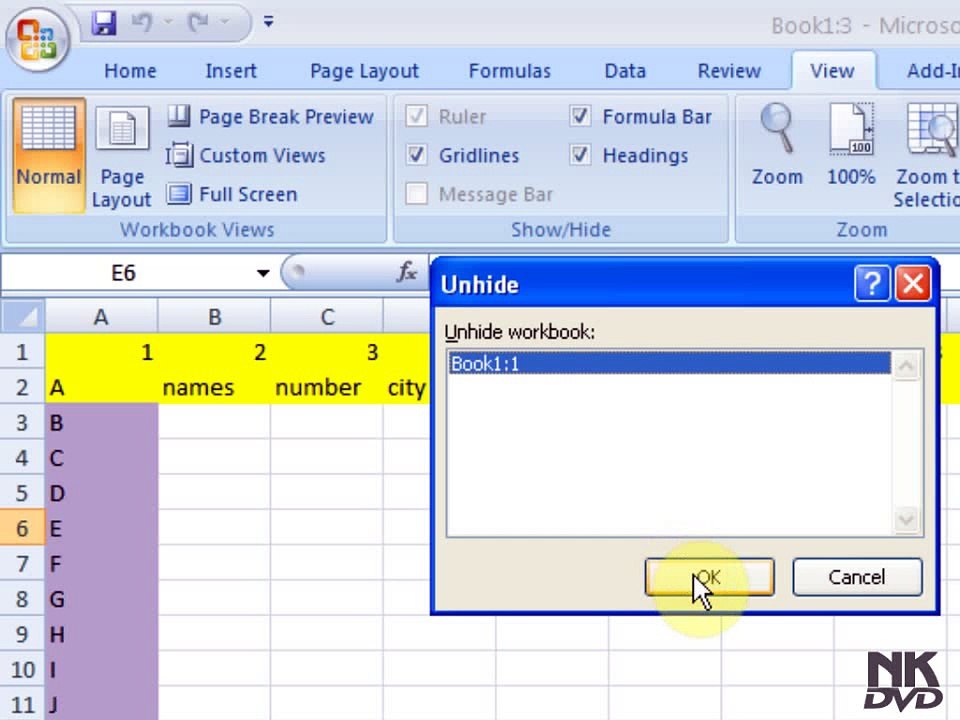The height and width of the screenshot is (720, 960).
Task: Toggle the Message Bar checkbox
Action: pyautogui.click(x=416, y=194)
